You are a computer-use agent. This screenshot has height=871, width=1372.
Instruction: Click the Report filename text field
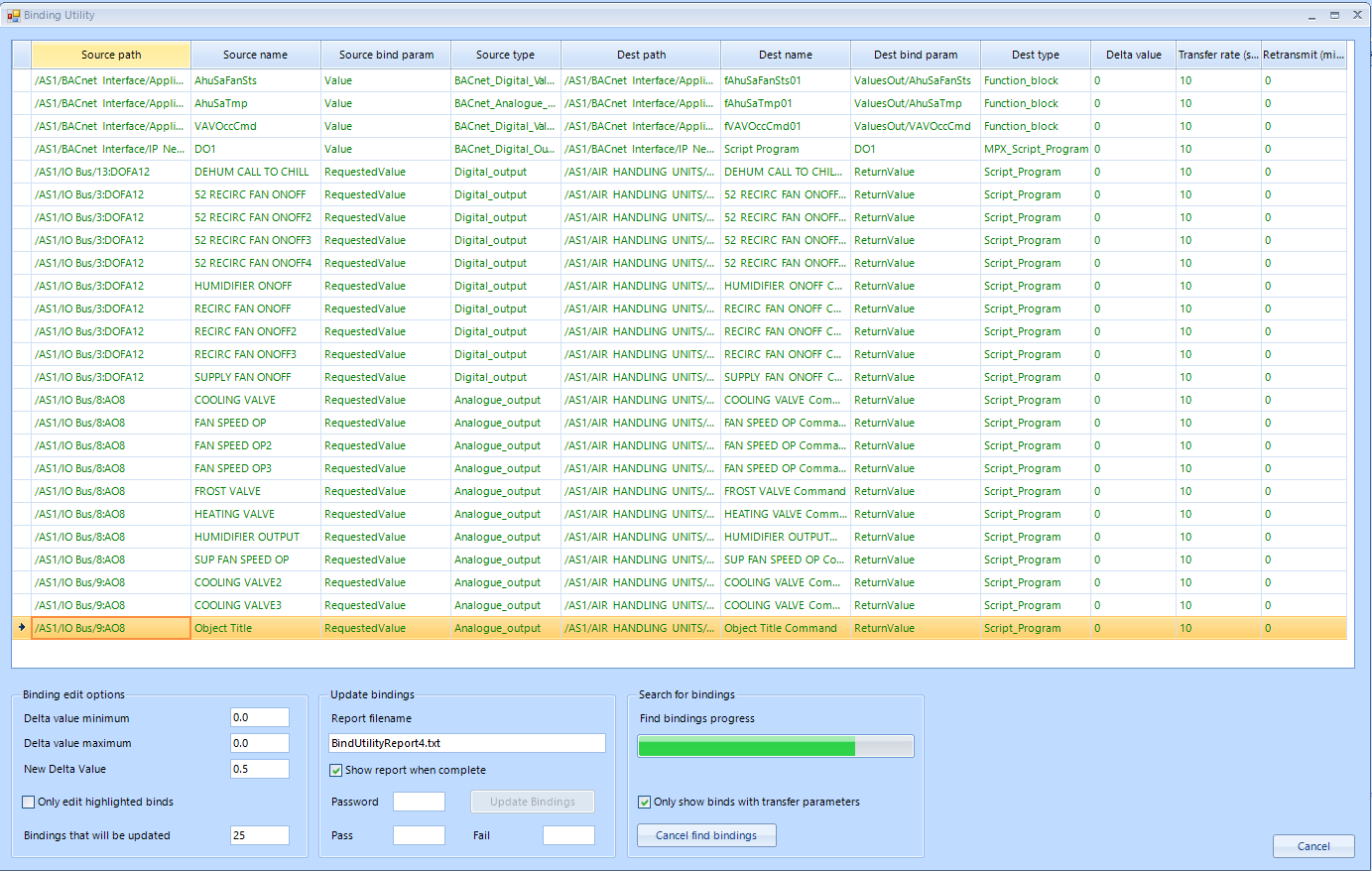click(x=466, y=743)
